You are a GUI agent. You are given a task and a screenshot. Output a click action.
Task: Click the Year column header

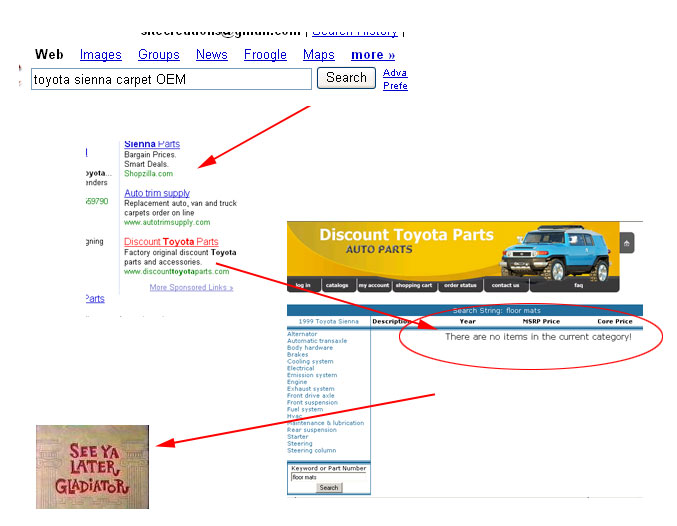point(468,322)
